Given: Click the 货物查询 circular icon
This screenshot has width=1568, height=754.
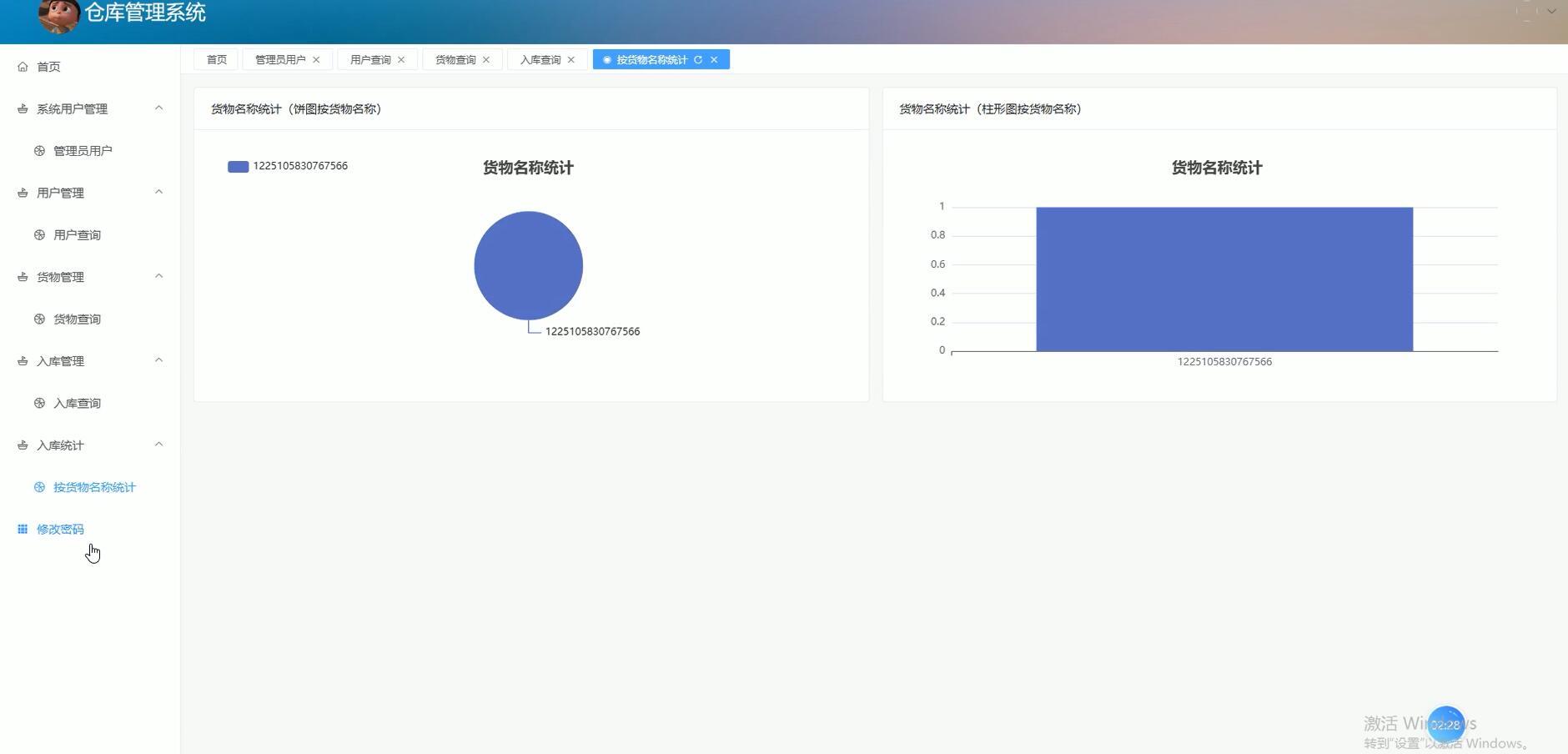Looking at the screenshot, I should coord(38,319).
